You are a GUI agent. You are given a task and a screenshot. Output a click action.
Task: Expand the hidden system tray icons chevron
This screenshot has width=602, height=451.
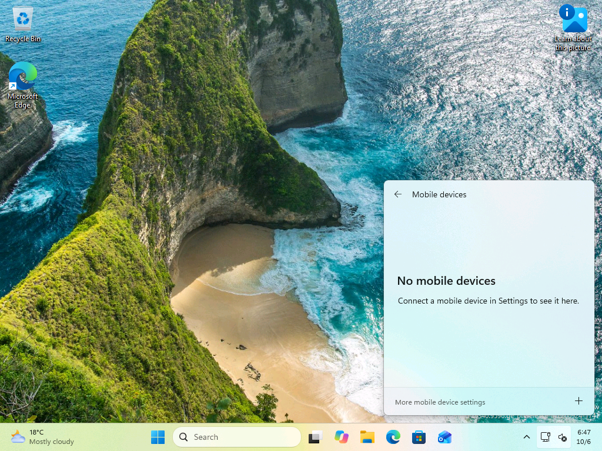[527, 437]
